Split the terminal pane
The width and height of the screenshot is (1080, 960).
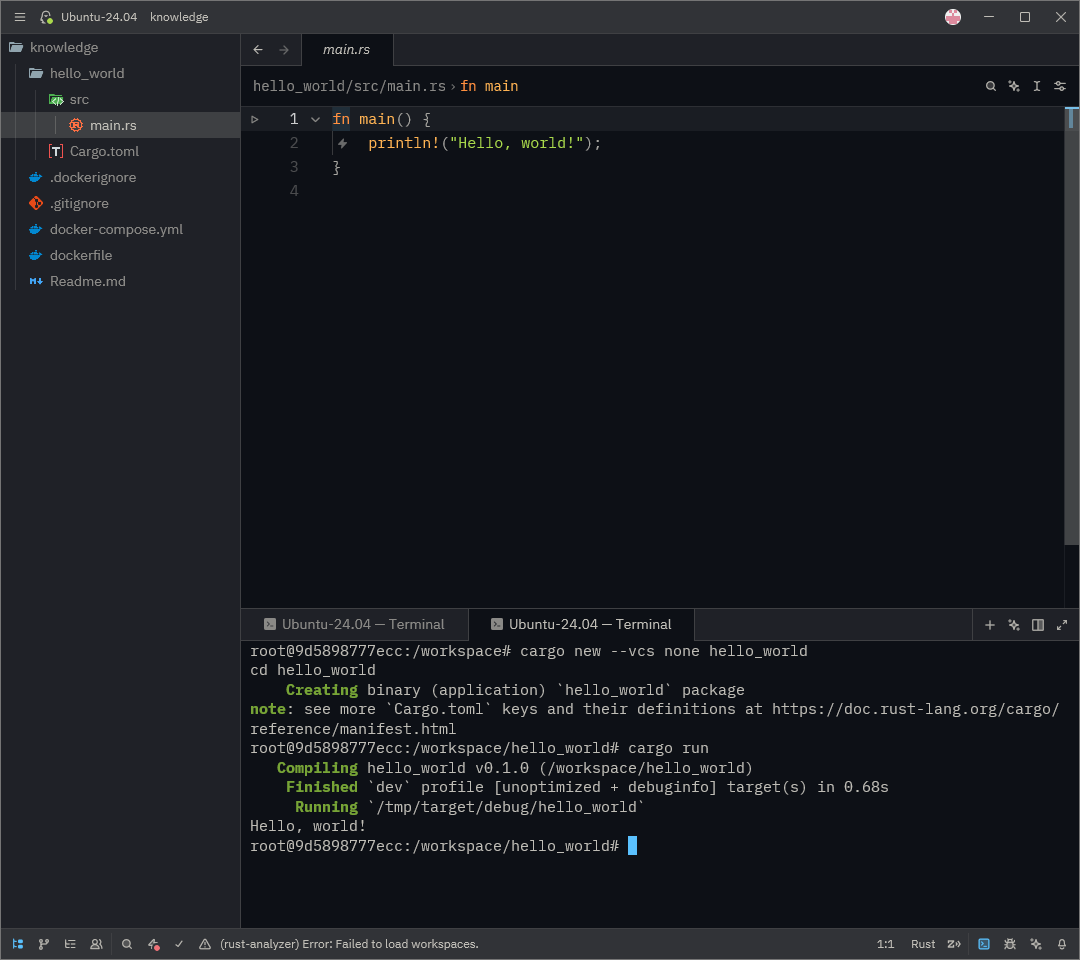coord(1038,625)
